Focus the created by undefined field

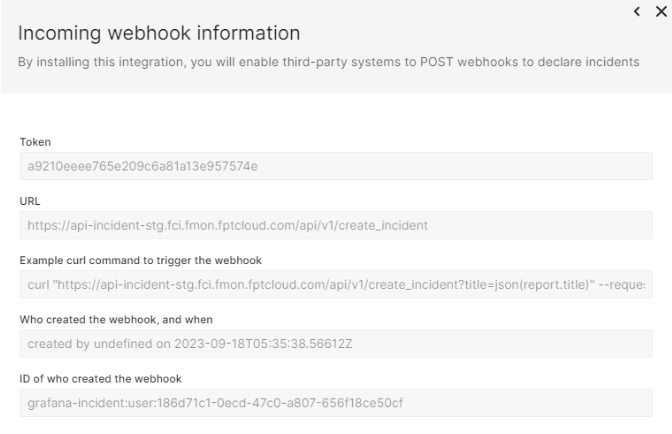tap(336, 344)
